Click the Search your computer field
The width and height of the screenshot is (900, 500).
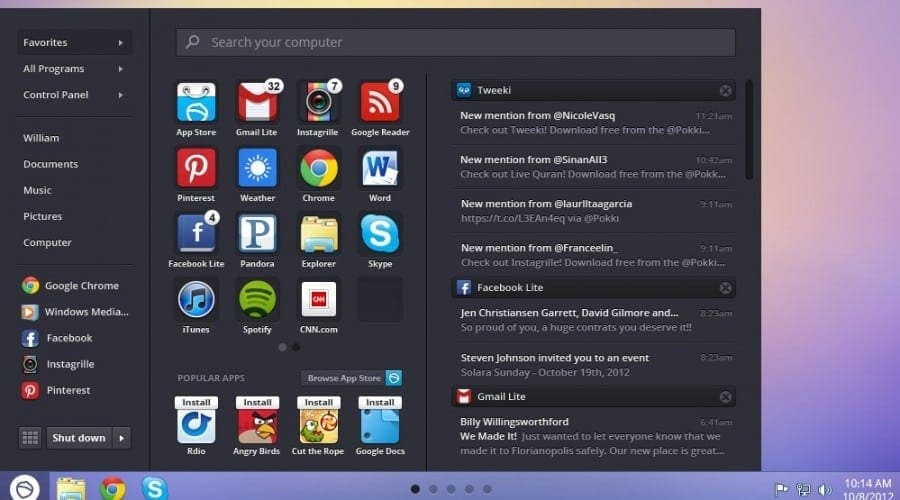[x=456, y=42]
